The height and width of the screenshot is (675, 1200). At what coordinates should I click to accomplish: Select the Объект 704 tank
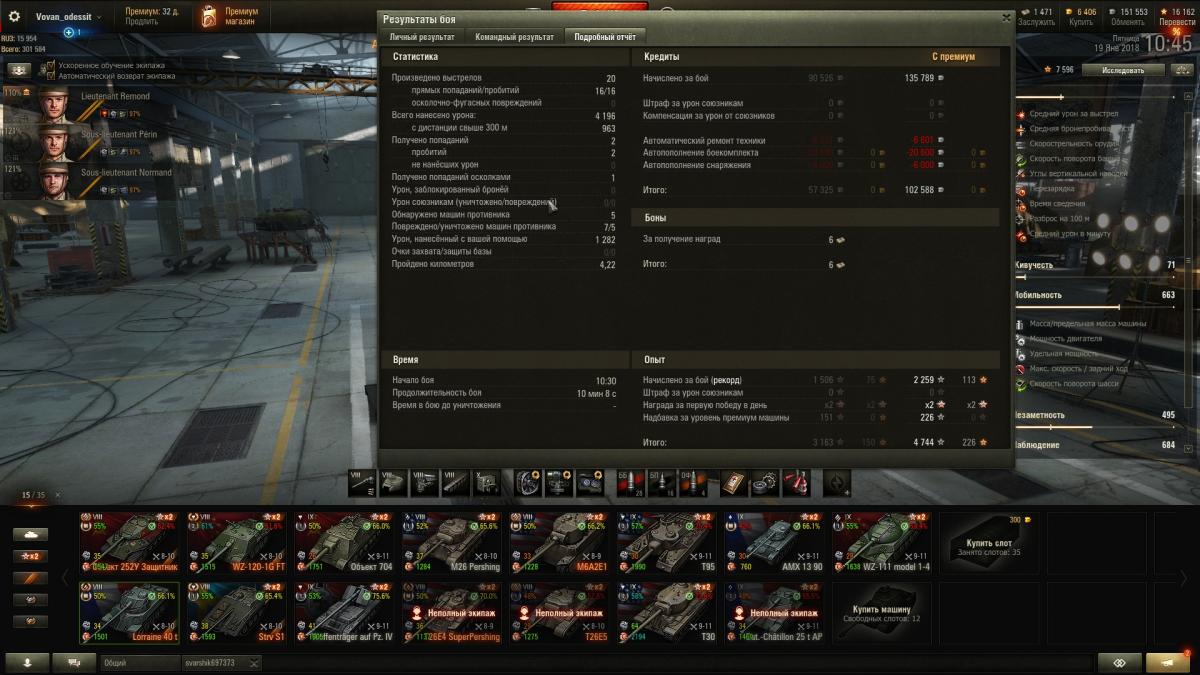(345, 543)
